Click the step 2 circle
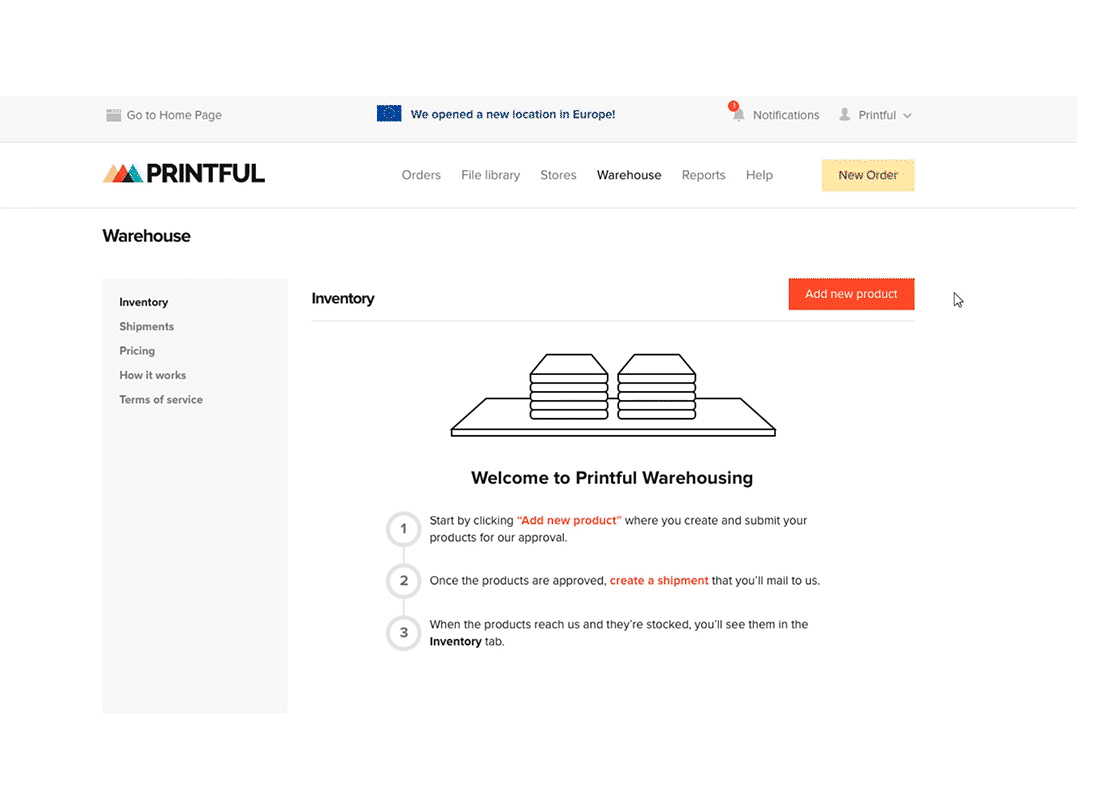This screenshot has height=810, width=1100. 403,581
